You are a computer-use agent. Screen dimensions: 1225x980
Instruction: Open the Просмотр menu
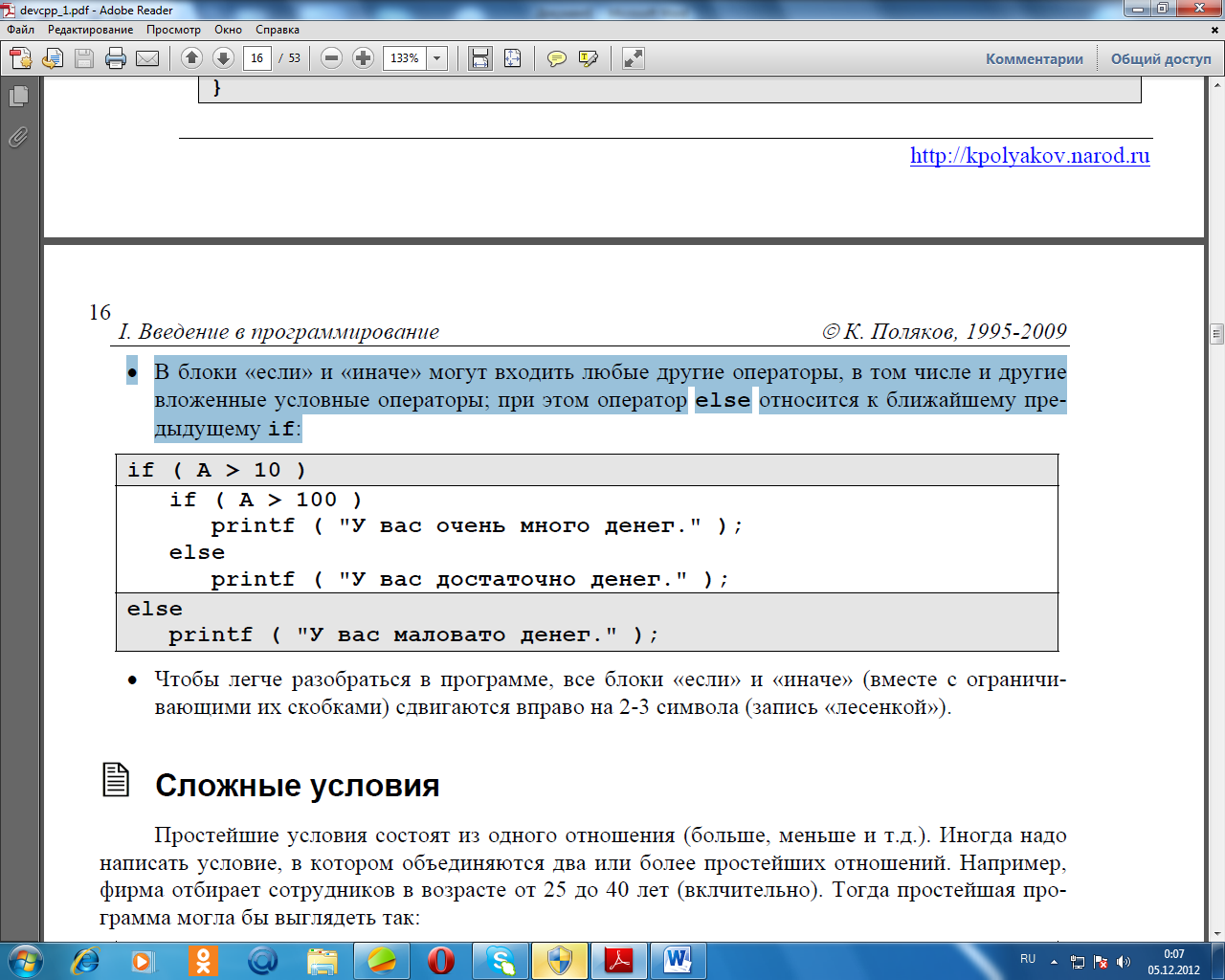point(173,30)
